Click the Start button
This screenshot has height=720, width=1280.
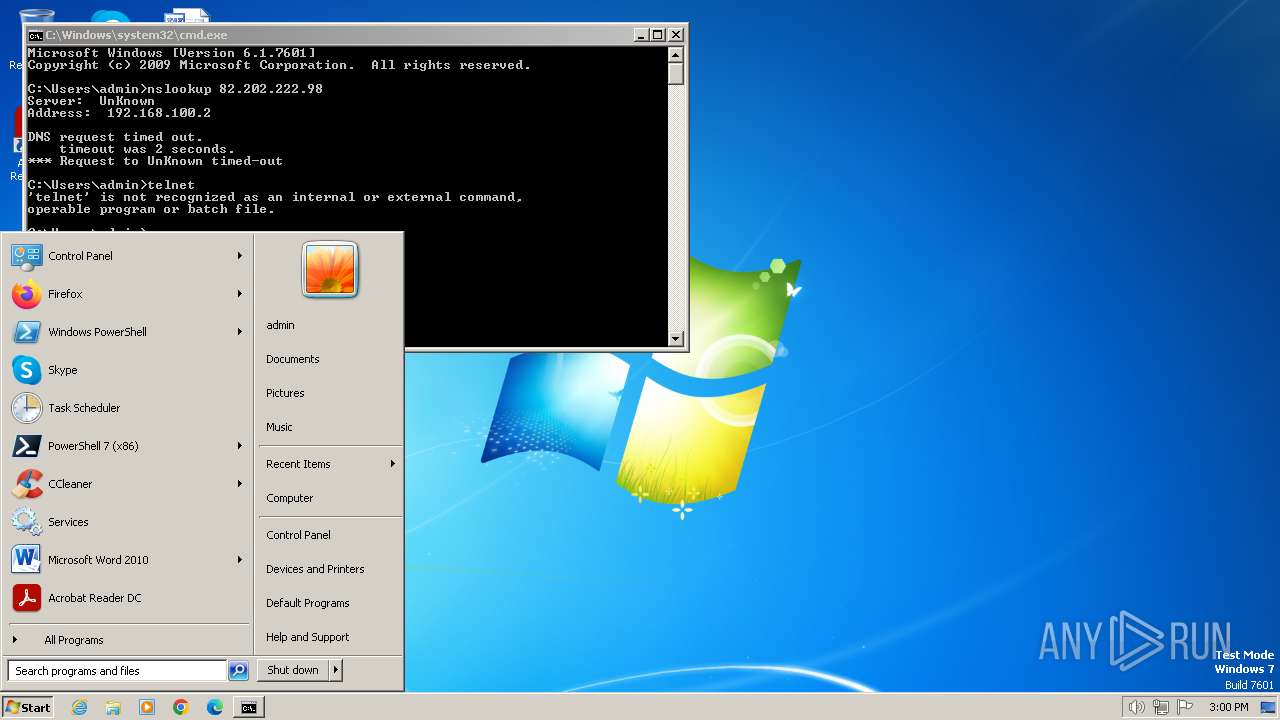tap(28, 707)
